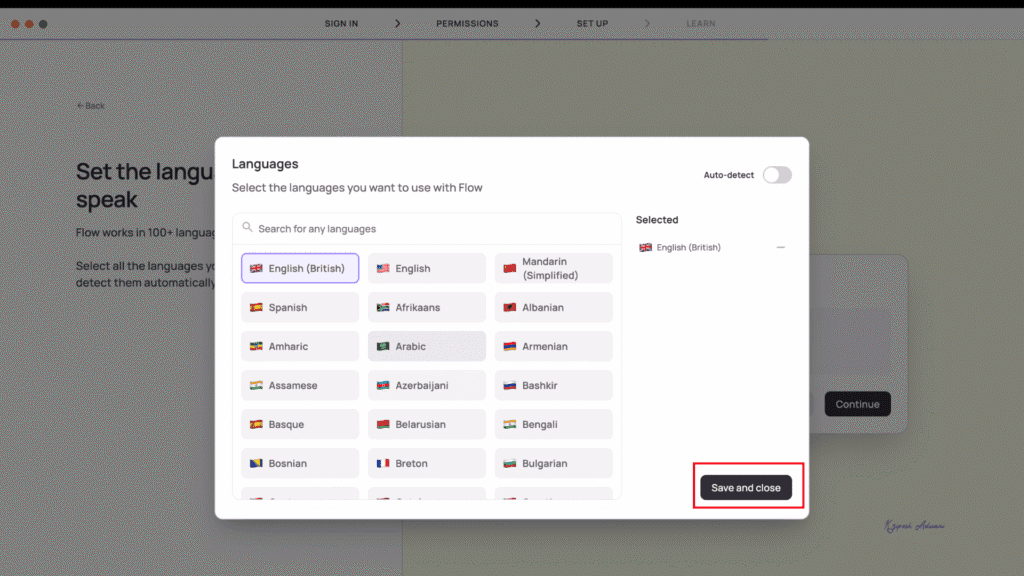Select the Armenian language tile
Image resolution: width=1024 pixels, height=576 pixels.
[553, 346]
